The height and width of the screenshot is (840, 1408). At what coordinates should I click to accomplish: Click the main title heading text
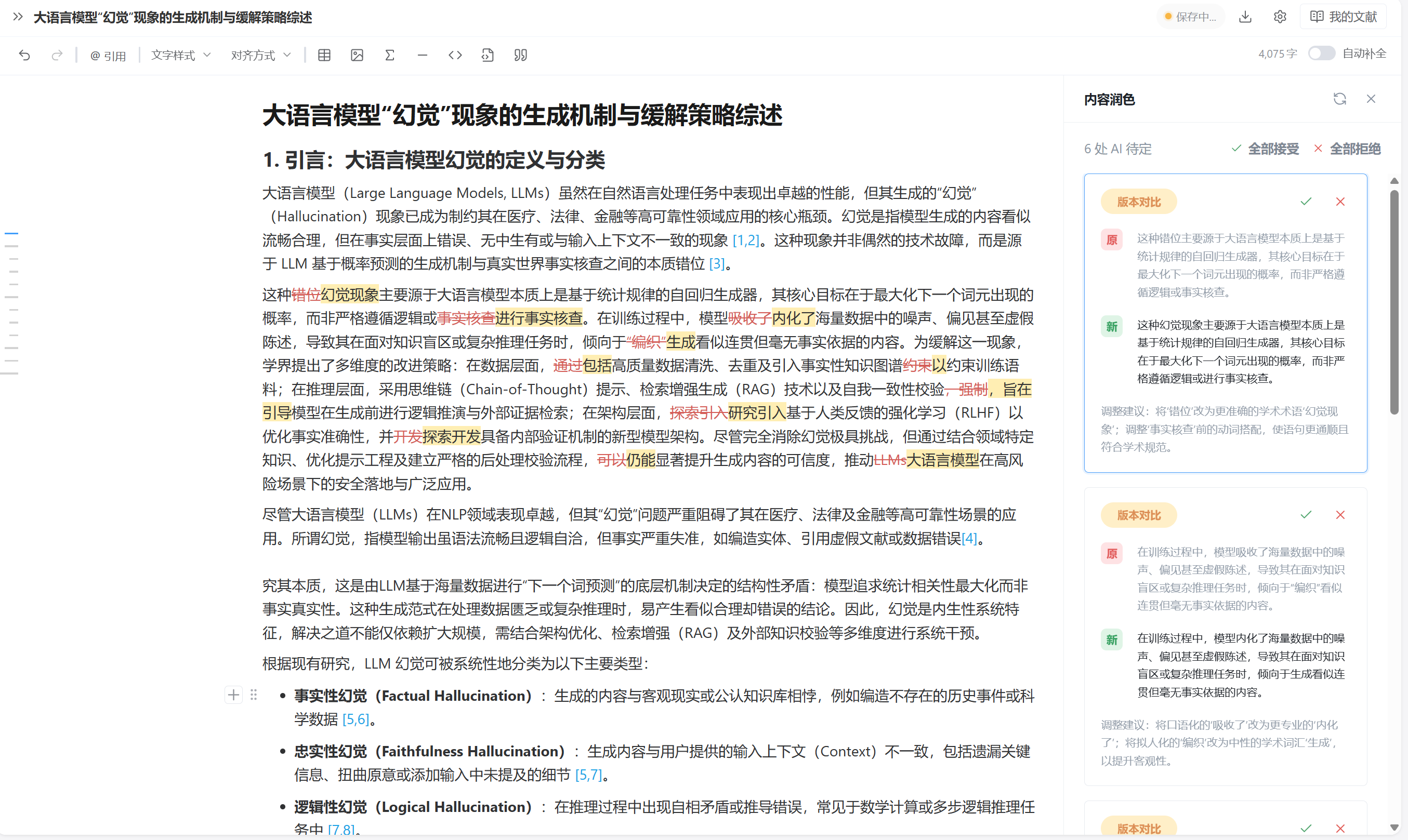522,115
